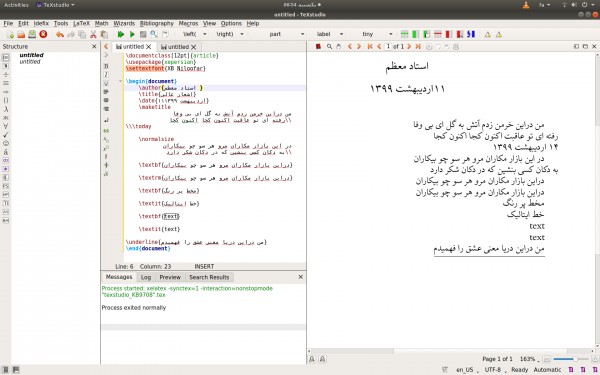
Task: Click the page number field in PDF viewer
Action: point(388,46)
